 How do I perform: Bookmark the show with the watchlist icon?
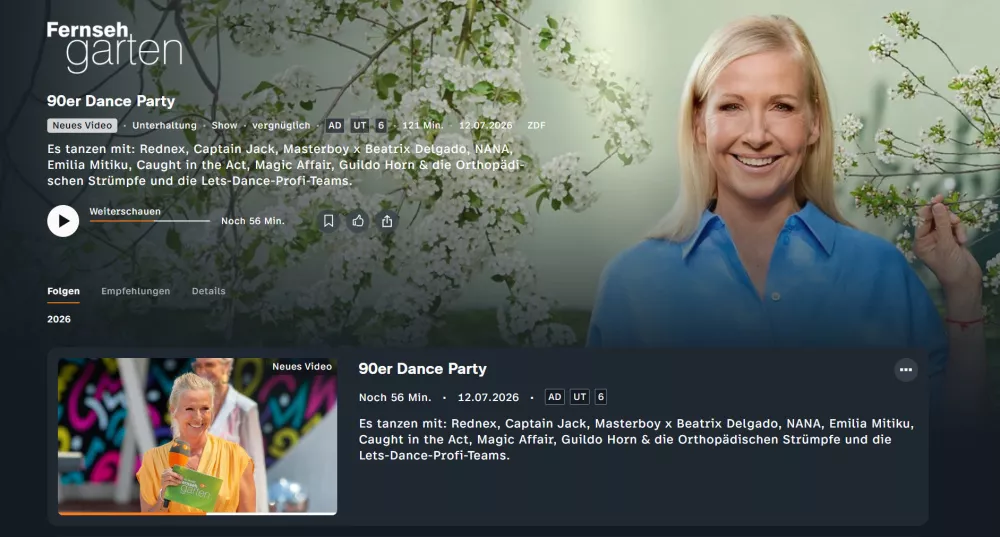pyautogui.click(x=328, y=221)
